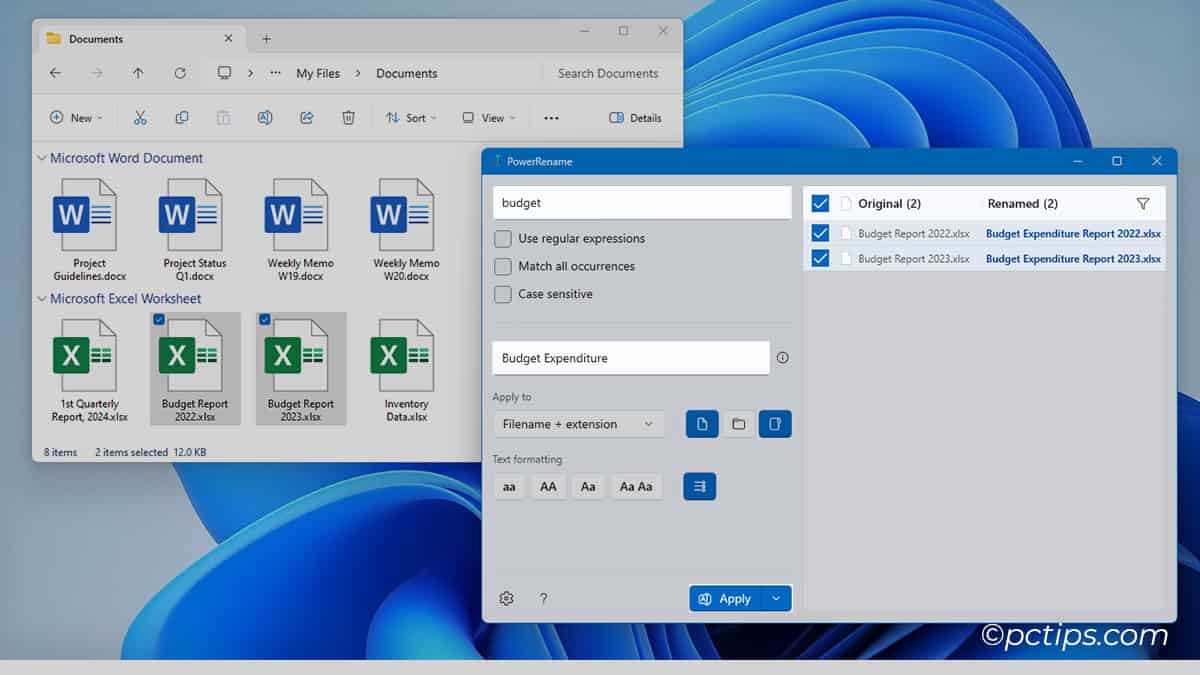The image size is (1200, 675).
Task: Open PowerRename settings gear
Action: pyautogui.click(x=506, y=598)
